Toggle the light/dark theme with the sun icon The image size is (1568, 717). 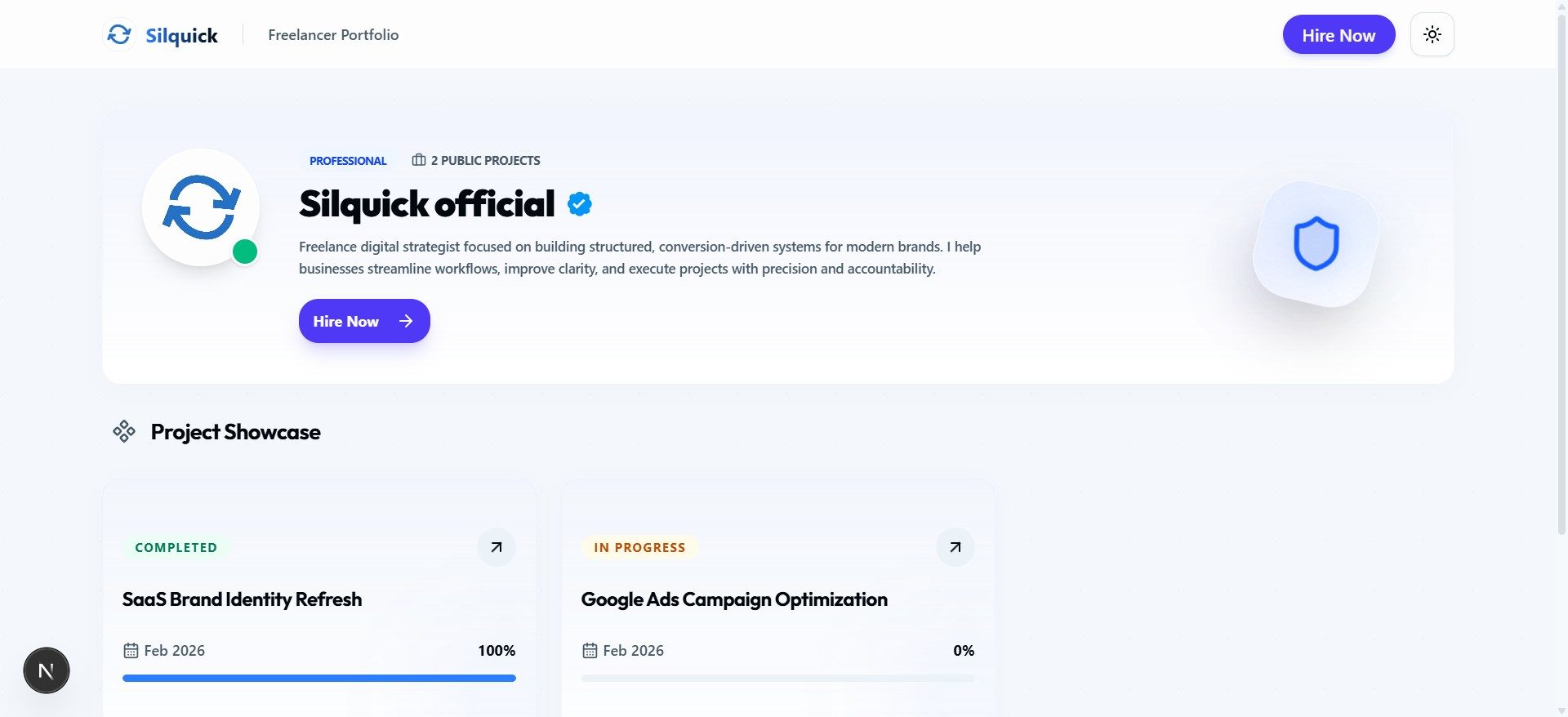point(1432,34)
